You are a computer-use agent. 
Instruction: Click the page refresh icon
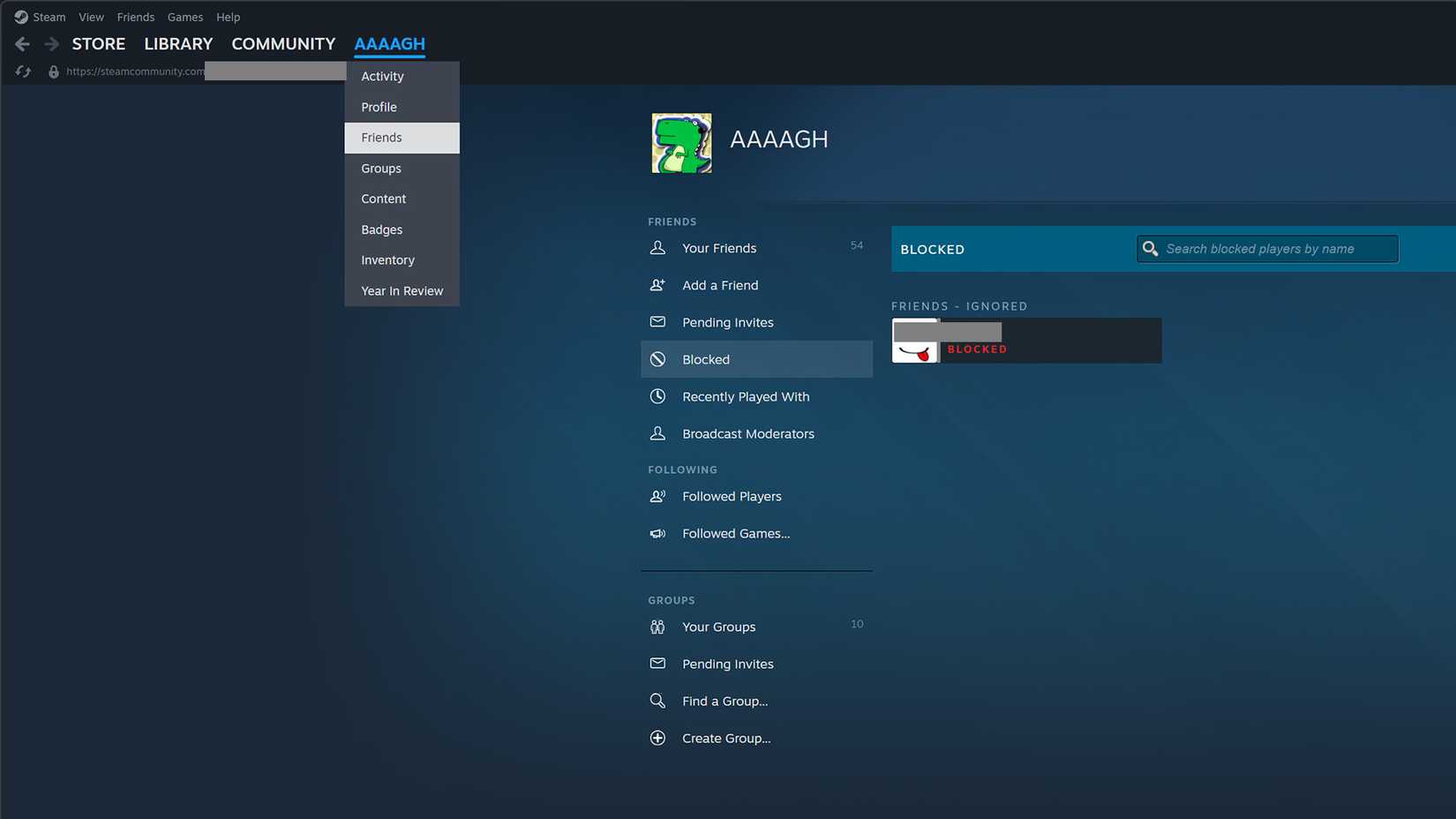(21, 71)
